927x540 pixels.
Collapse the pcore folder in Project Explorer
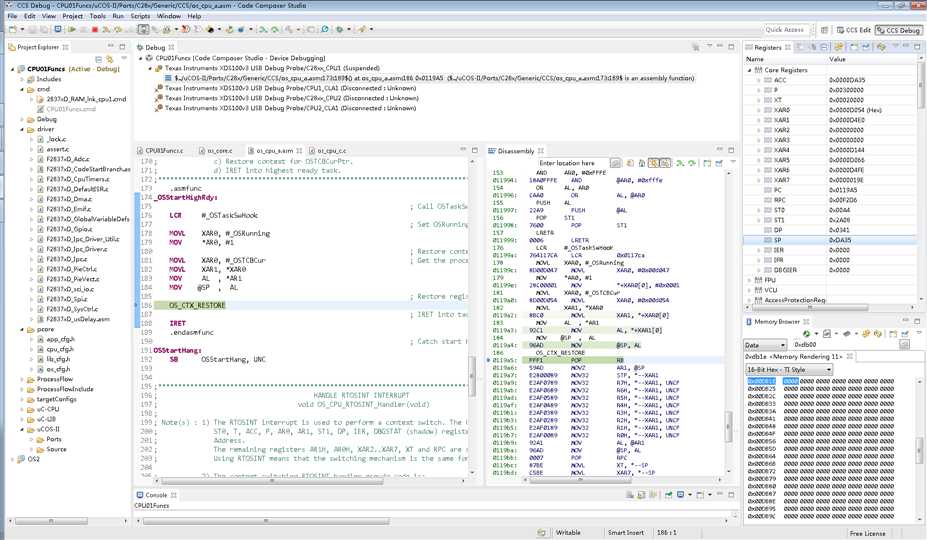pyautogui.click(x=23, y=329)
